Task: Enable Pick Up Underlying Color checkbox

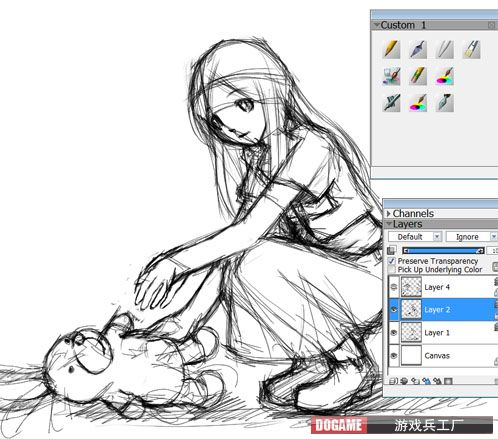Action: pos(392,269)
